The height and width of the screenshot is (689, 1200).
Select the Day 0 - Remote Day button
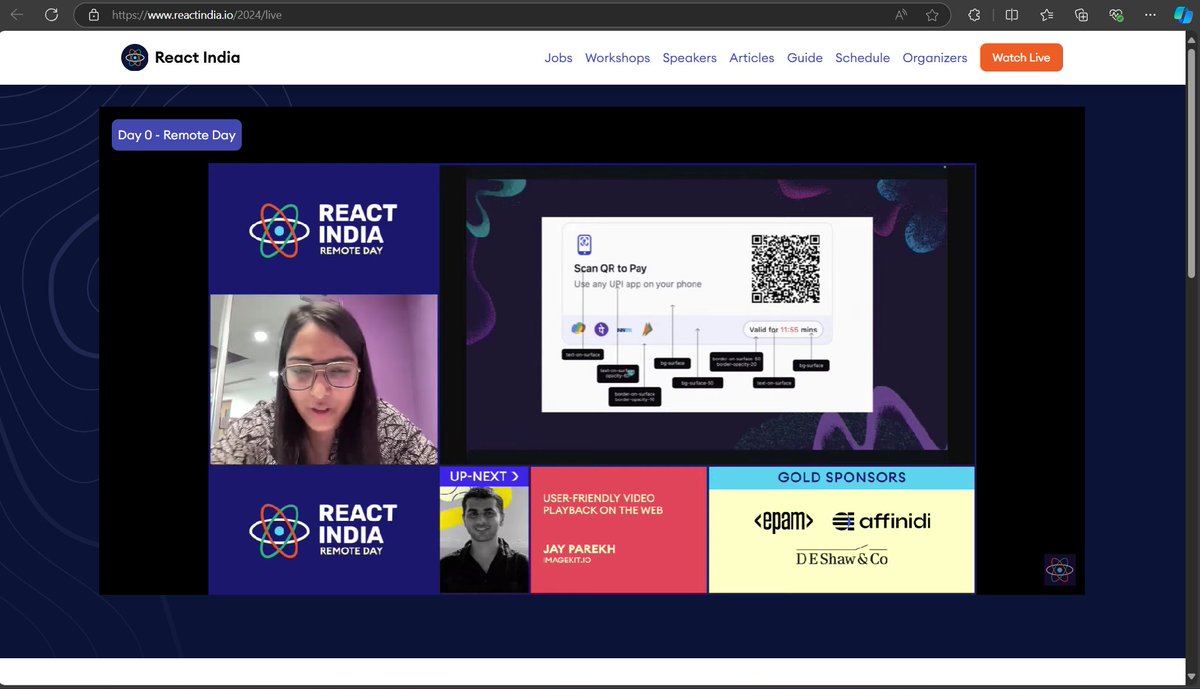(x=177, y=135)
